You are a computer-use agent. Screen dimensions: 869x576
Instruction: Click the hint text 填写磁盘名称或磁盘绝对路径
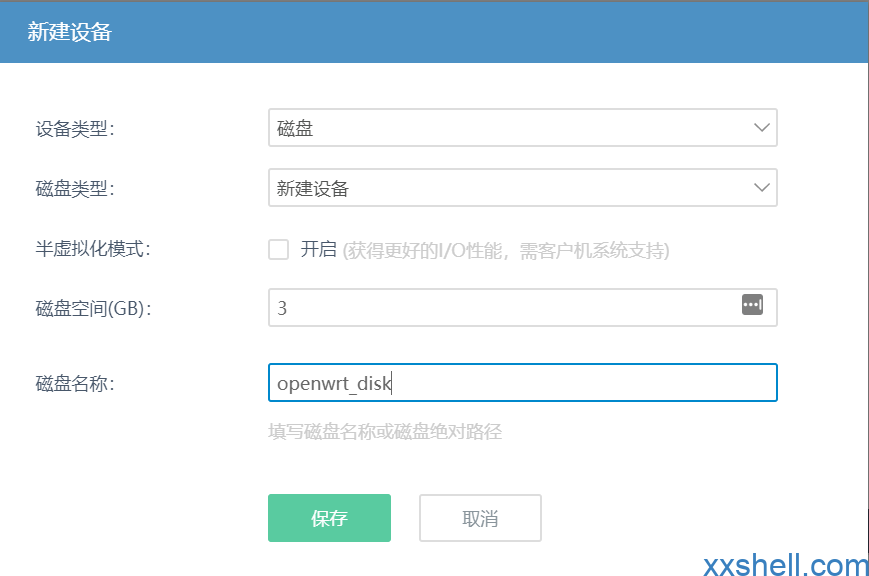tap(384, 432)
